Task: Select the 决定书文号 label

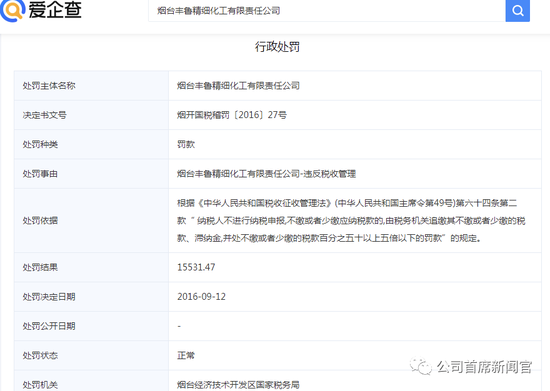Action: (x=45, y=115)
